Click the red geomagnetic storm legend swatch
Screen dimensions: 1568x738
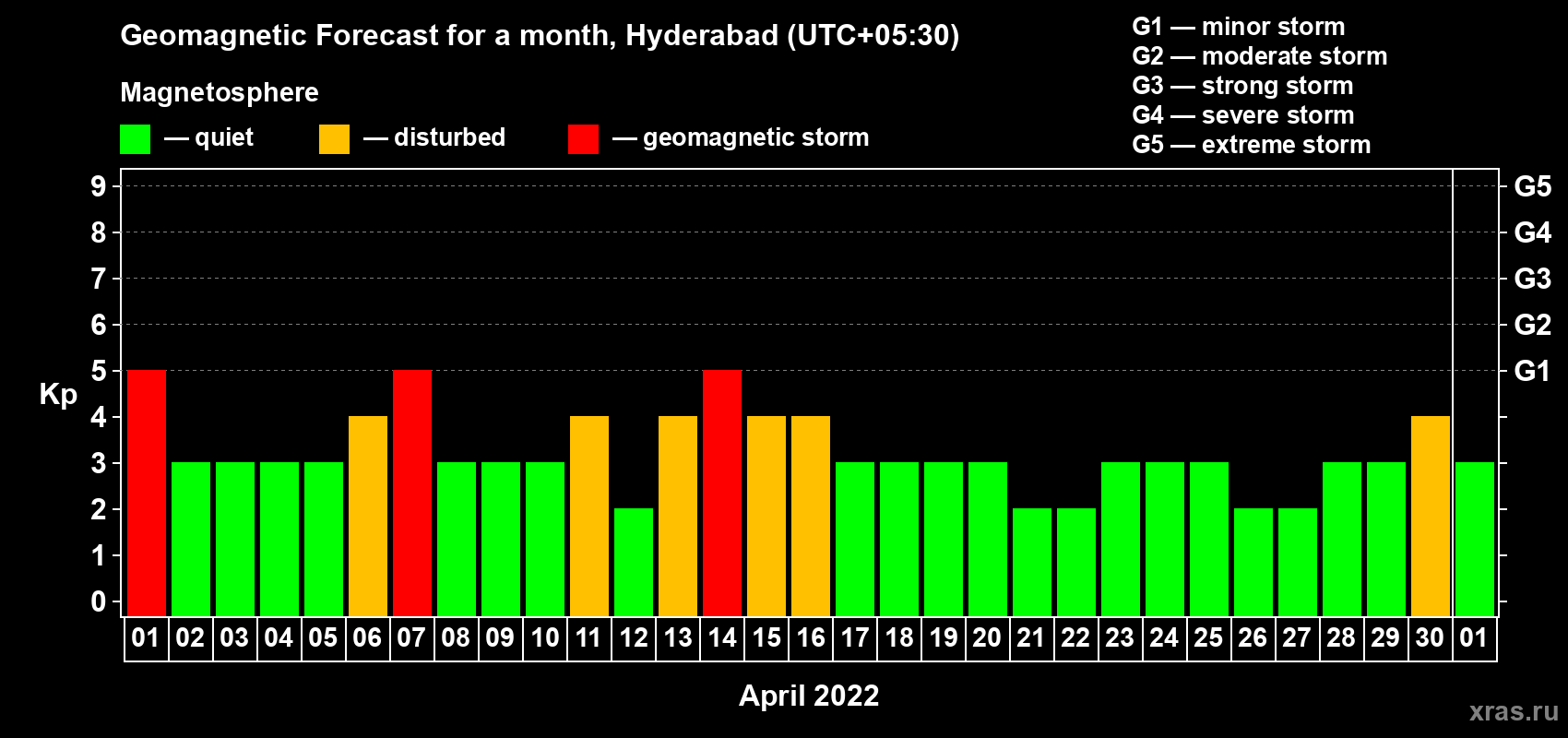[x=583, y=139]
